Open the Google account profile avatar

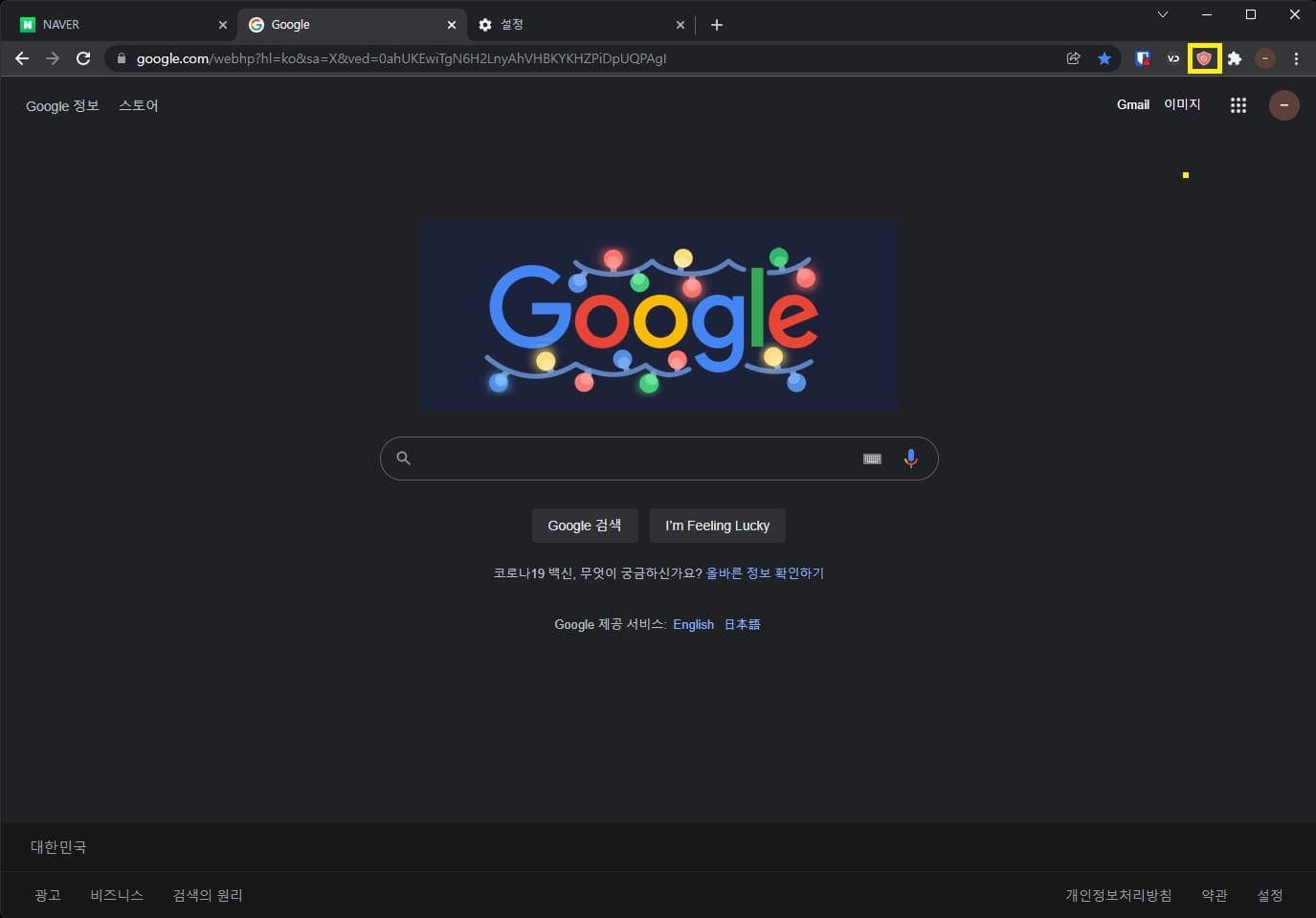pyautogui.click(x=1284, y=105)
